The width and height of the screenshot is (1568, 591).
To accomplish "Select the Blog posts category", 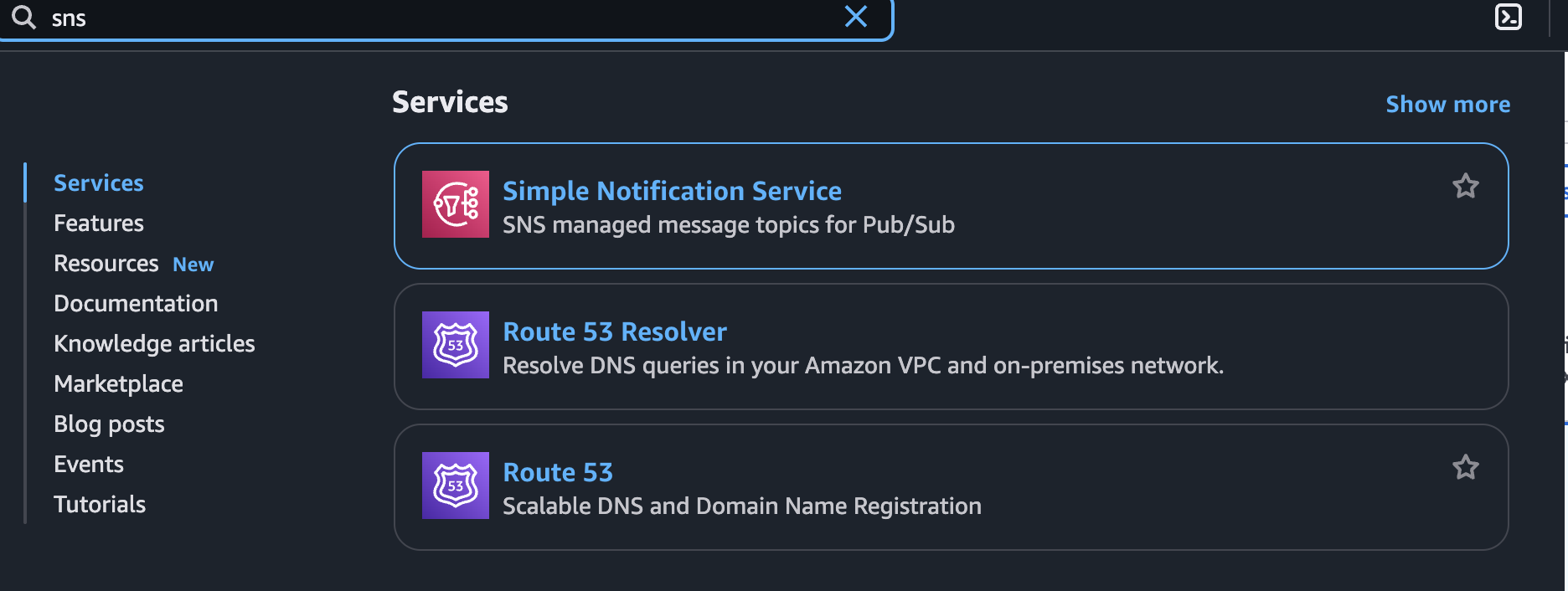I will coord(109,424).
